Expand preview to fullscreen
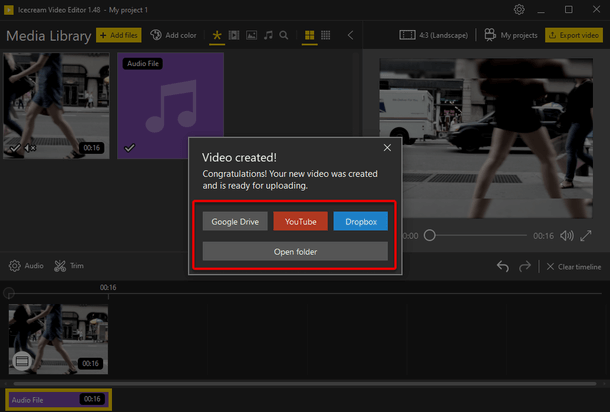610x412 pixels. [586, 235]
